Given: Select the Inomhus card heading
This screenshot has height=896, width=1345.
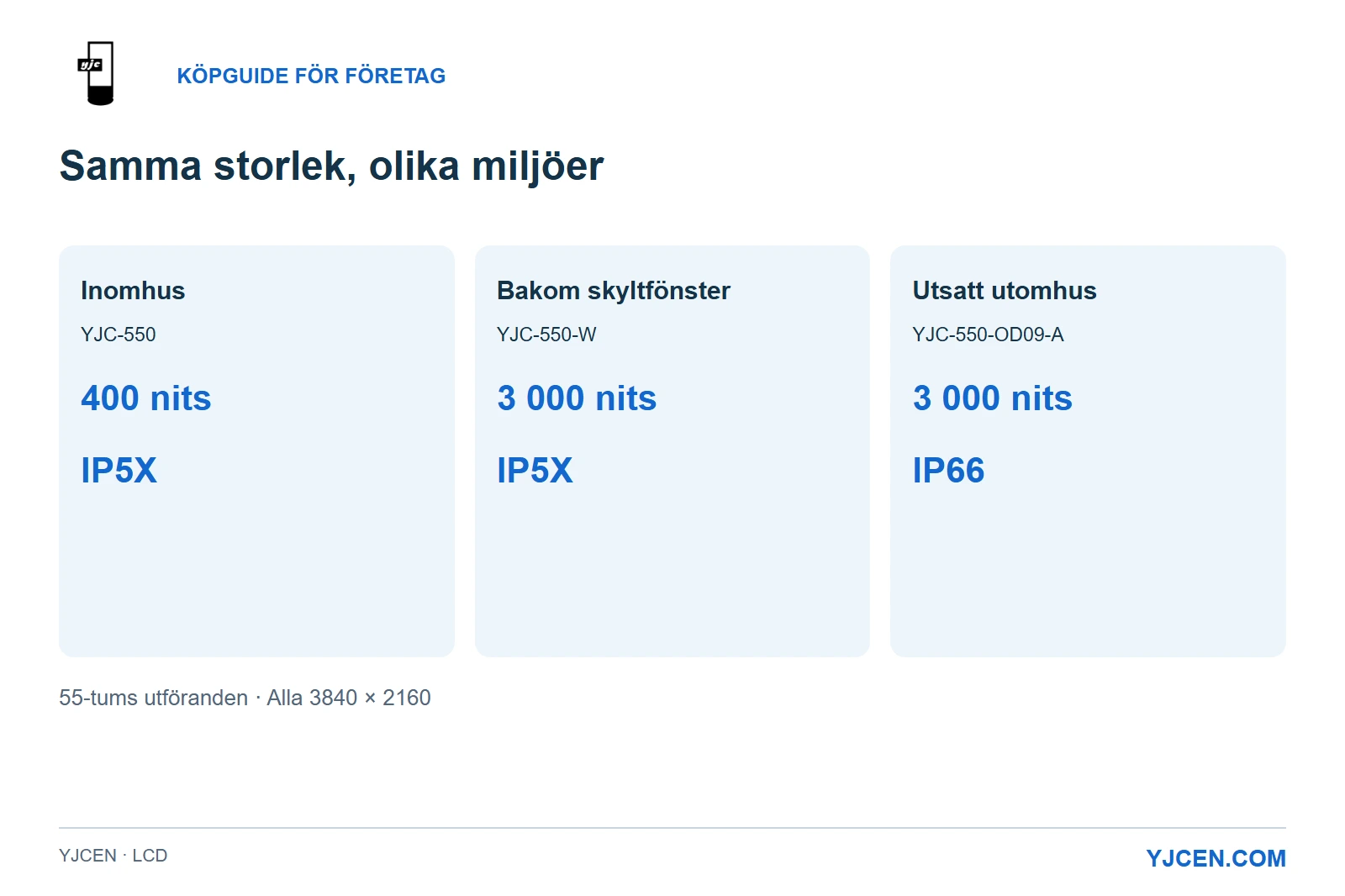Looking at the screenshot, I should point(133,291).
